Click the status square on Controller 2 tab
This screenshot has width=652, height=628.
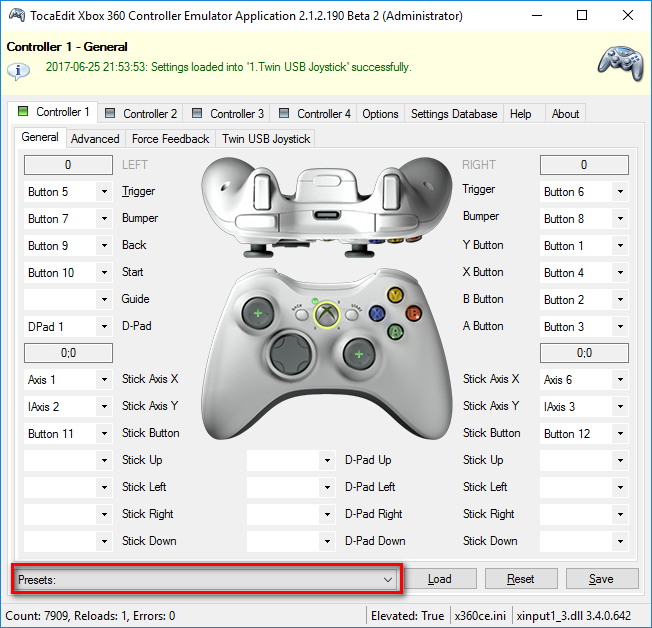pos(110,113)
